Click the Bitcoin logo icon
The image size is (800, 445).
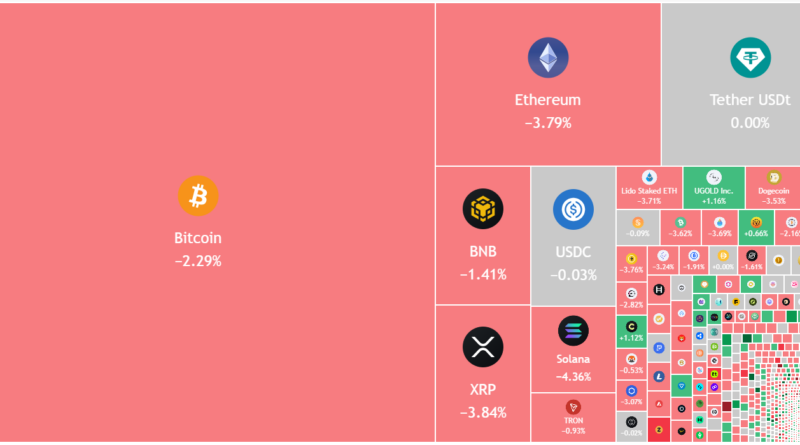[197, 196]
